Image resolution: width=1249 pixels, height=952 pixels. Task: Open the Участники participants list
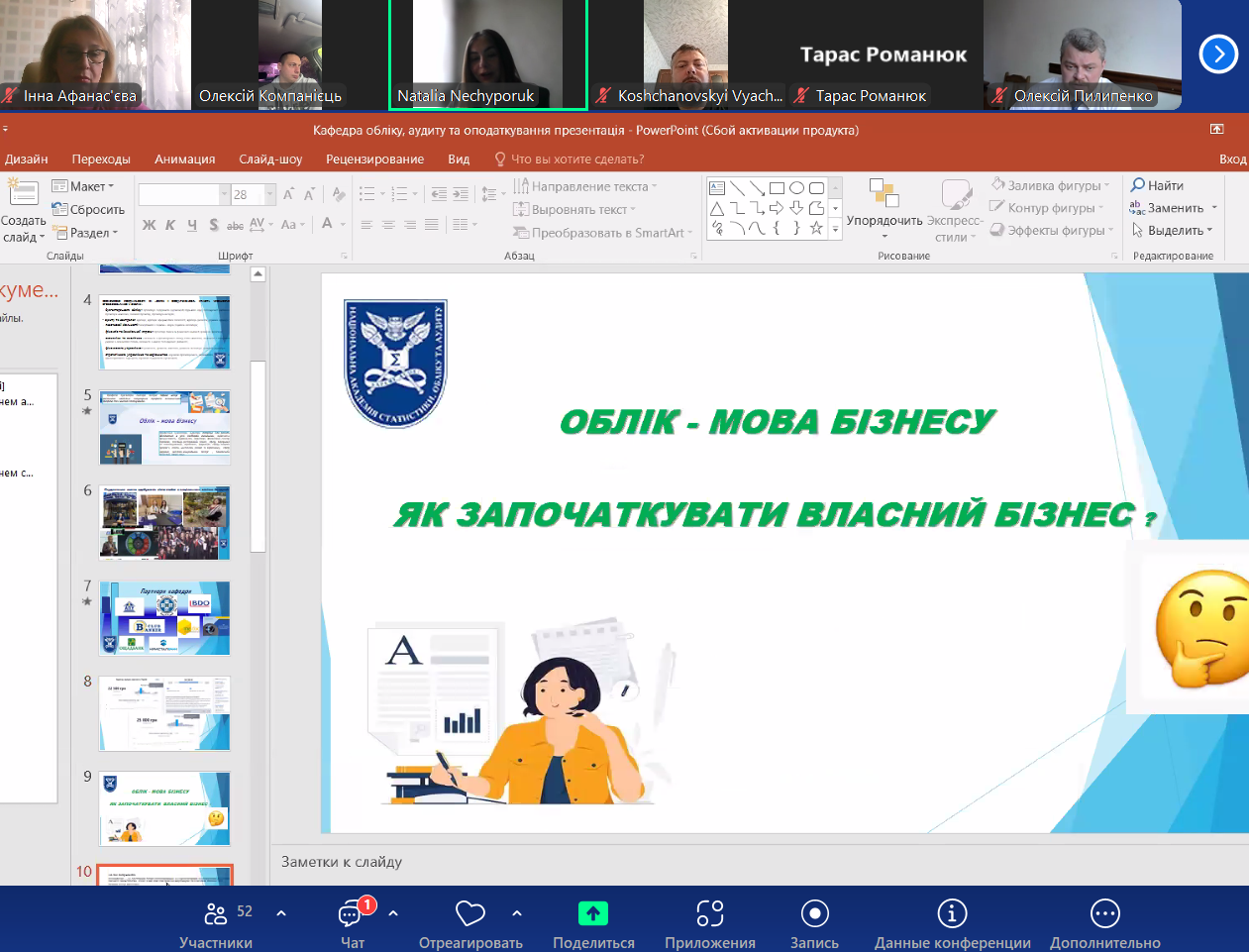216,923
